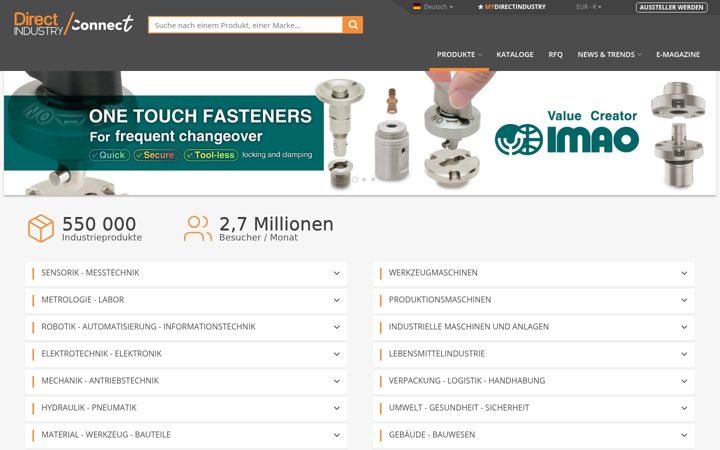Select Verpackung - Logistik - Handhabung label

click(467, 381)
